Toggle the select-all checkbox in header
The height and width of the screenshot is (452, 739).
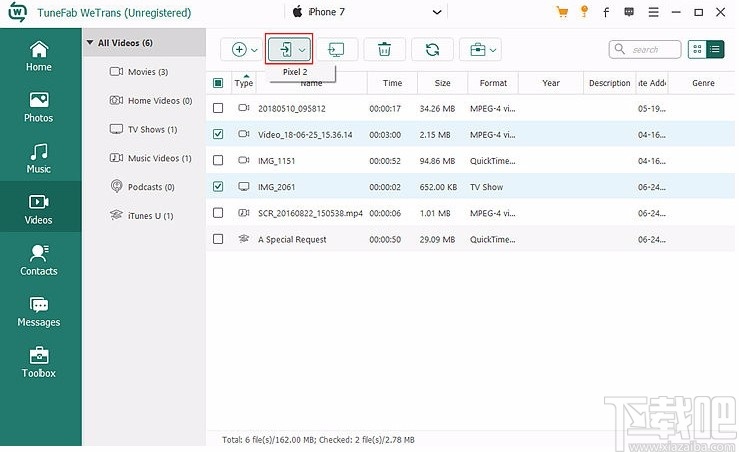(218, 83)
